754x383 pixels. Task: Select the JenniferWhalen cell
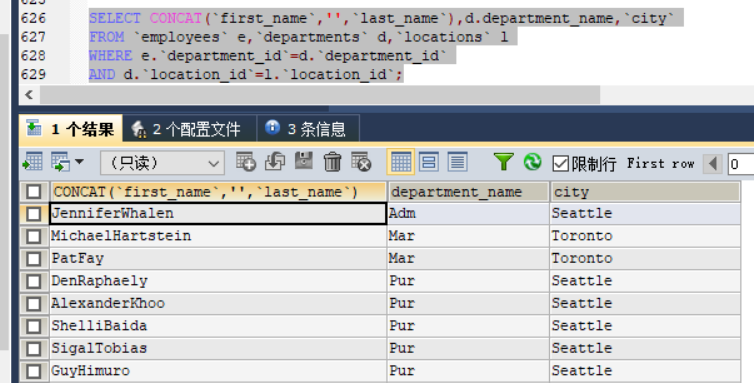tap(218, 214)
